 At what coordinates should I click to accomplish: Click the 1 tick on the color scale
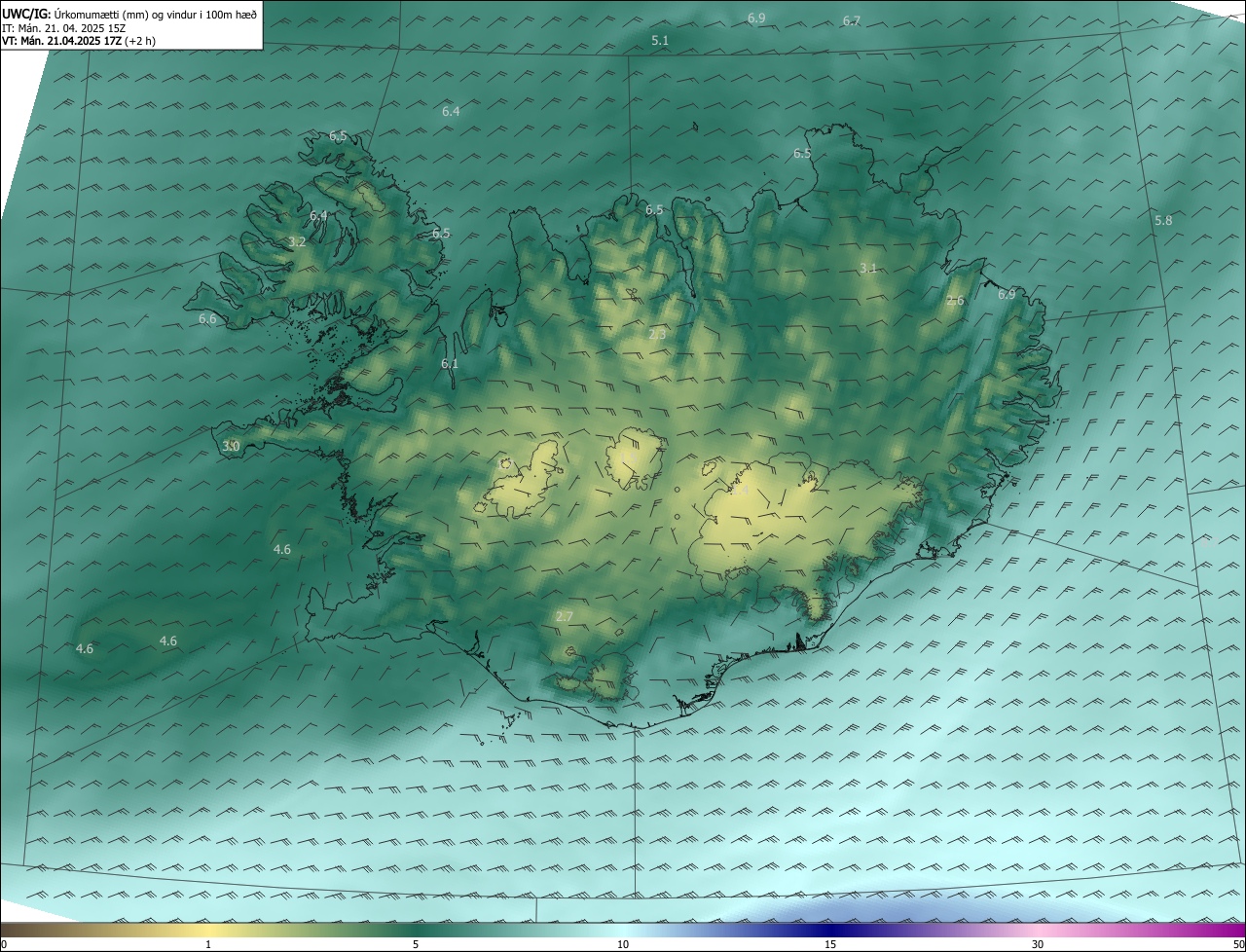[x=208, y=944]
